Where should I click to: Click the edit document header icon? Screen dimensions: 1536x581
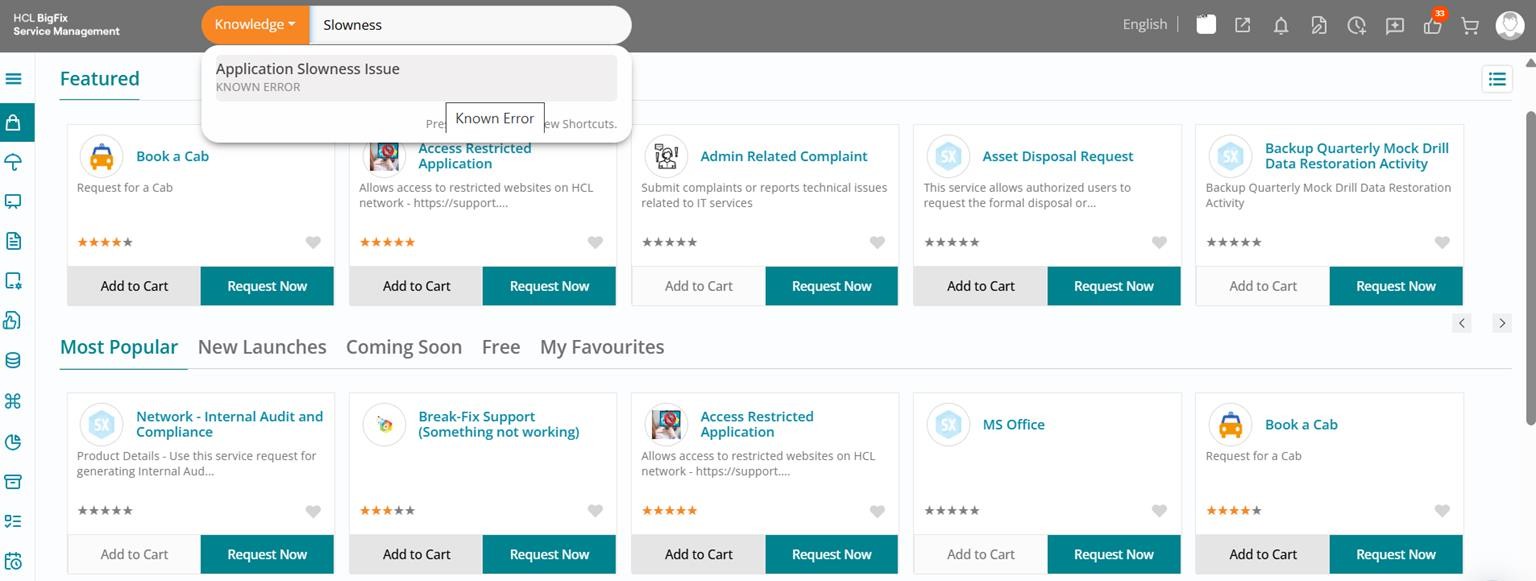pos(1319,26)
